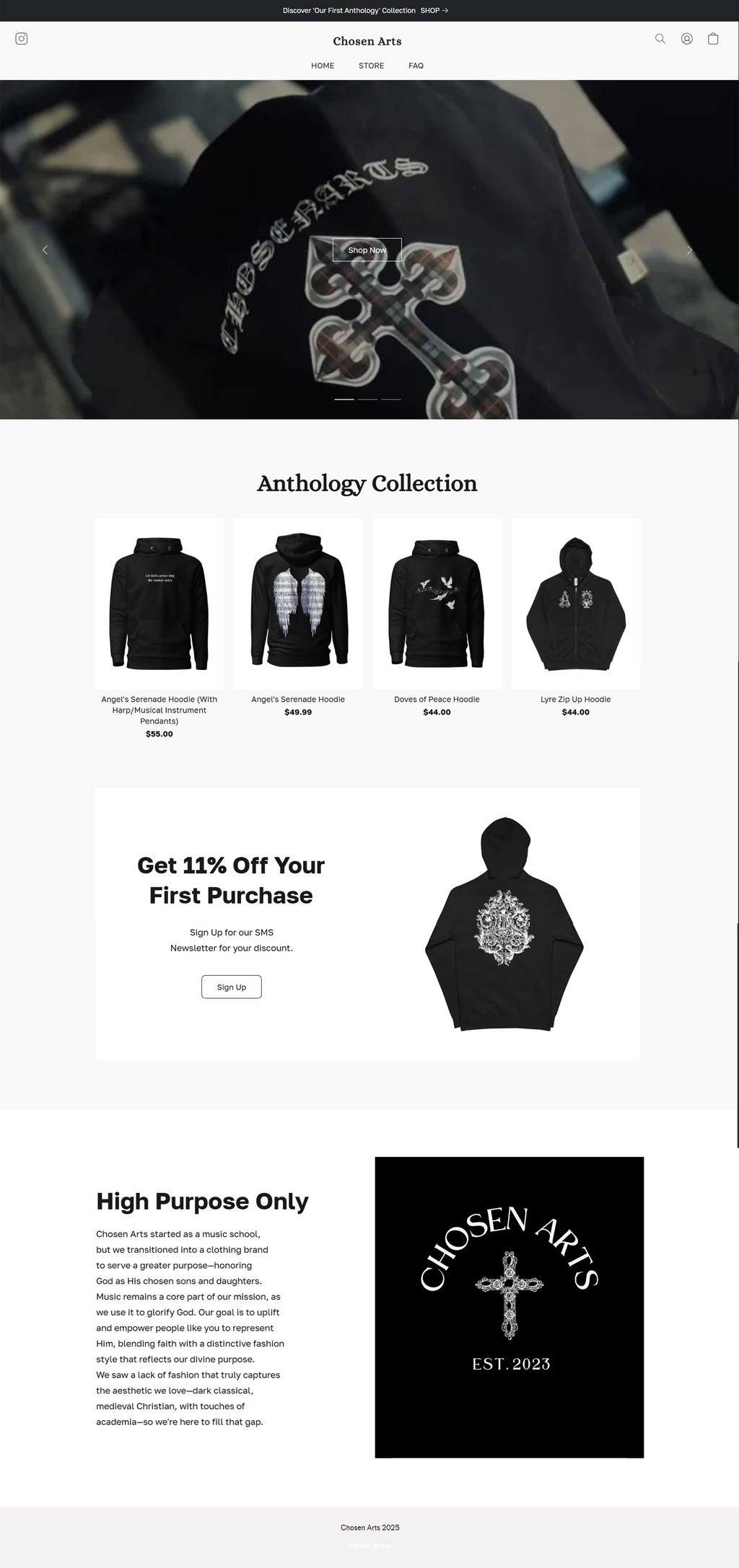Follow the SHOP arrow in announcement bar
Viewport: 739px width, 1568px height.
click(434, 11)
